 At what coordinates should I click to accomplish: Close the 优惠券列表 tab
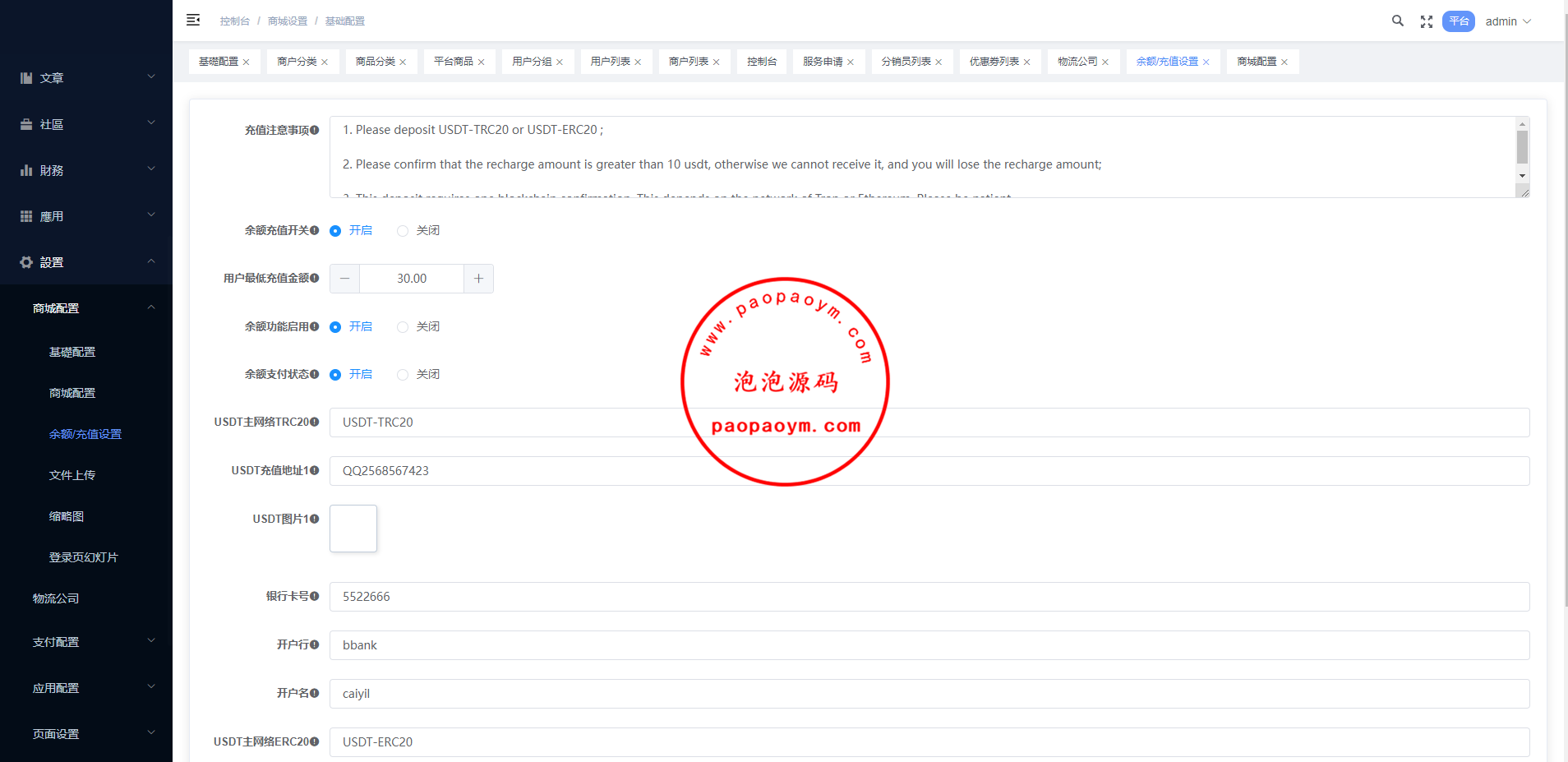click(1026, 62)
